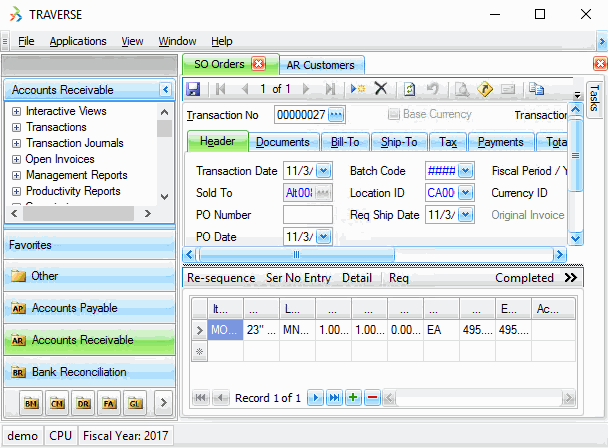Click the Ser No Entry button
The width and height of the screenshot is (608, 448).
click(x=298, y=278)
